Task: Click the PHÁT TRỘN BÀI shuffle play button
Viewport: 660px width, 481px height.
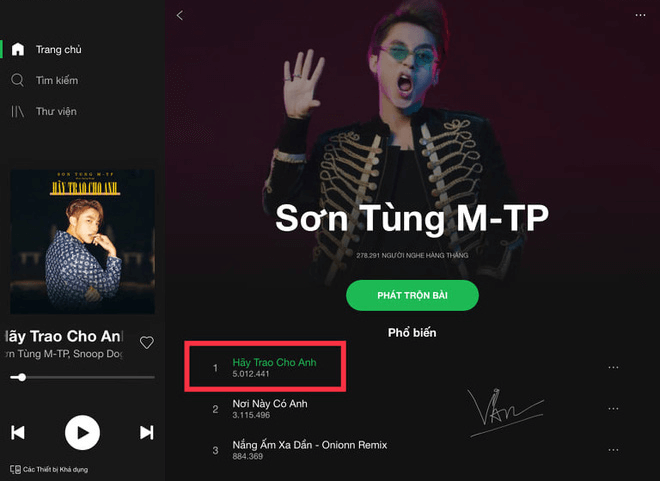Action: point(412,295)
